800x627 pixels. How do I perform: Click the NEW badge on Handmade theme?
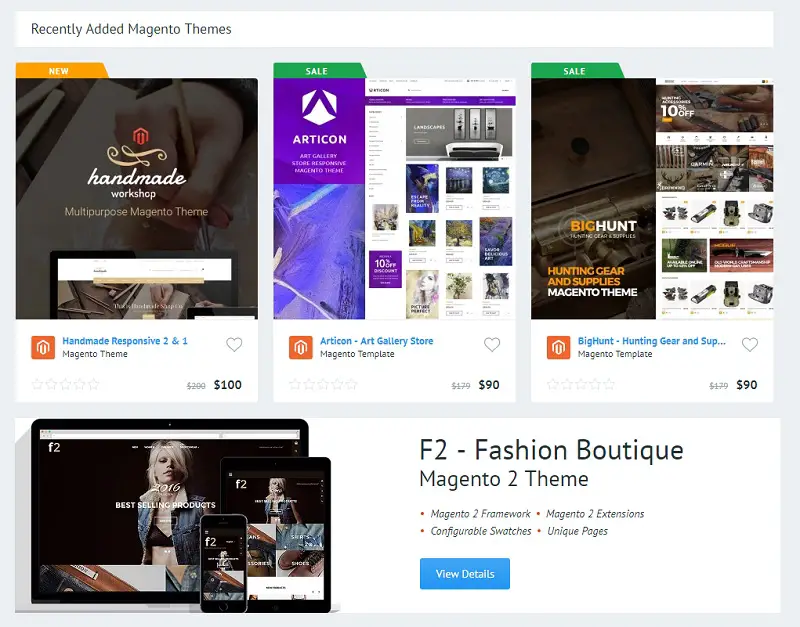click(61, 70)
